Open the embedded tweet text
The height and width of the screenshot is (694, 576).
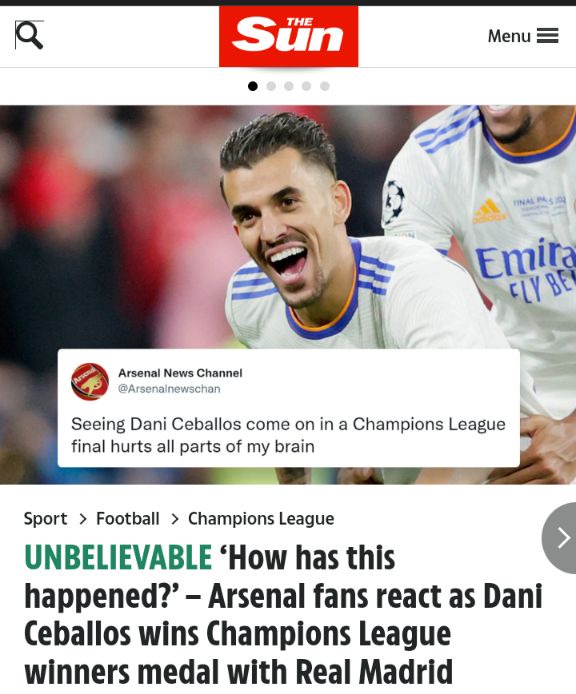[x=288, y=435]
